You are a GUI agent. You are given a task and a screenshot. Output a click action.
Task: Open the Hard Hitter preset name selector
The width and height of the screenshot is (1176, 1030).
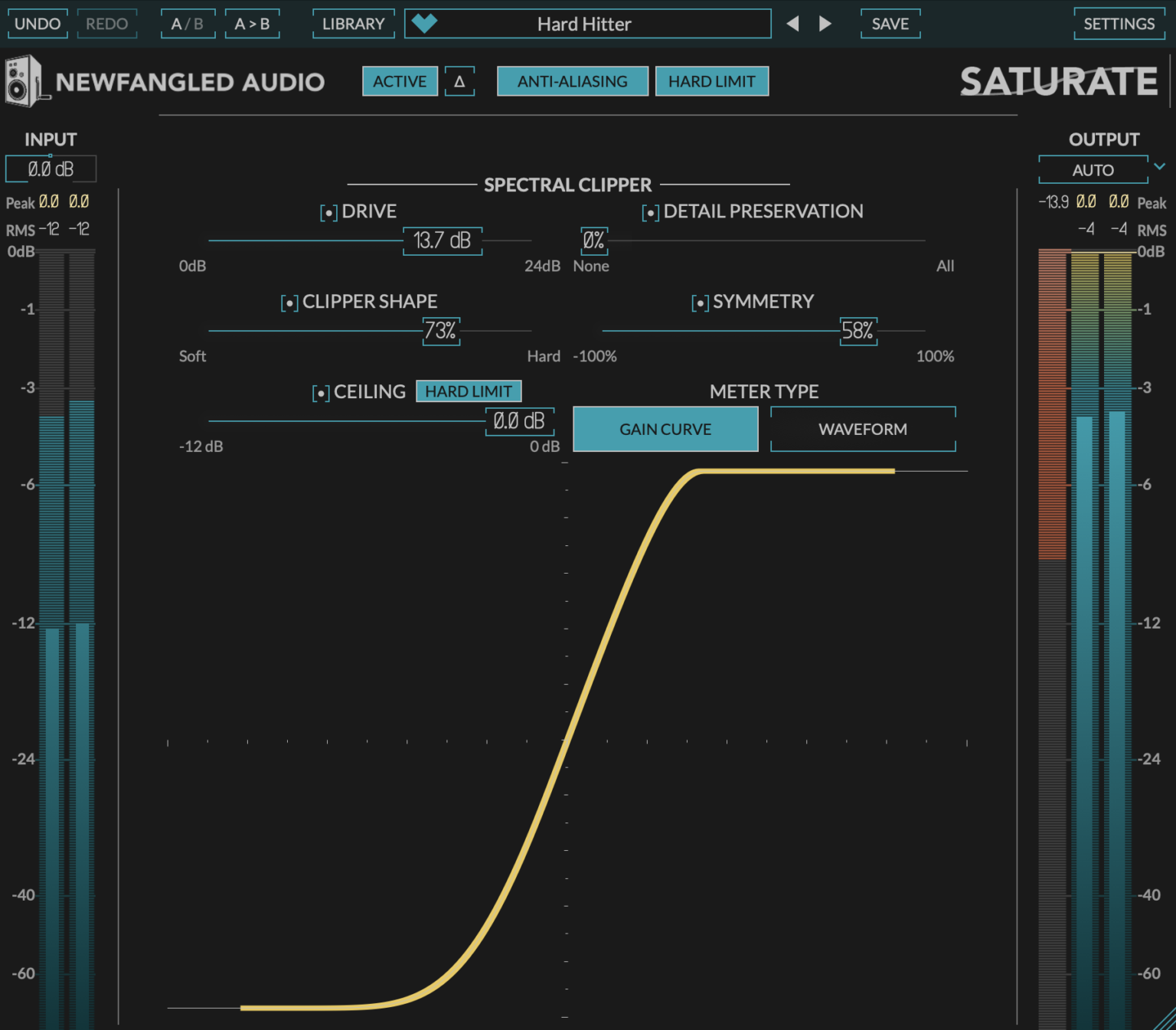pyautogui.click(x=586, y=24)
